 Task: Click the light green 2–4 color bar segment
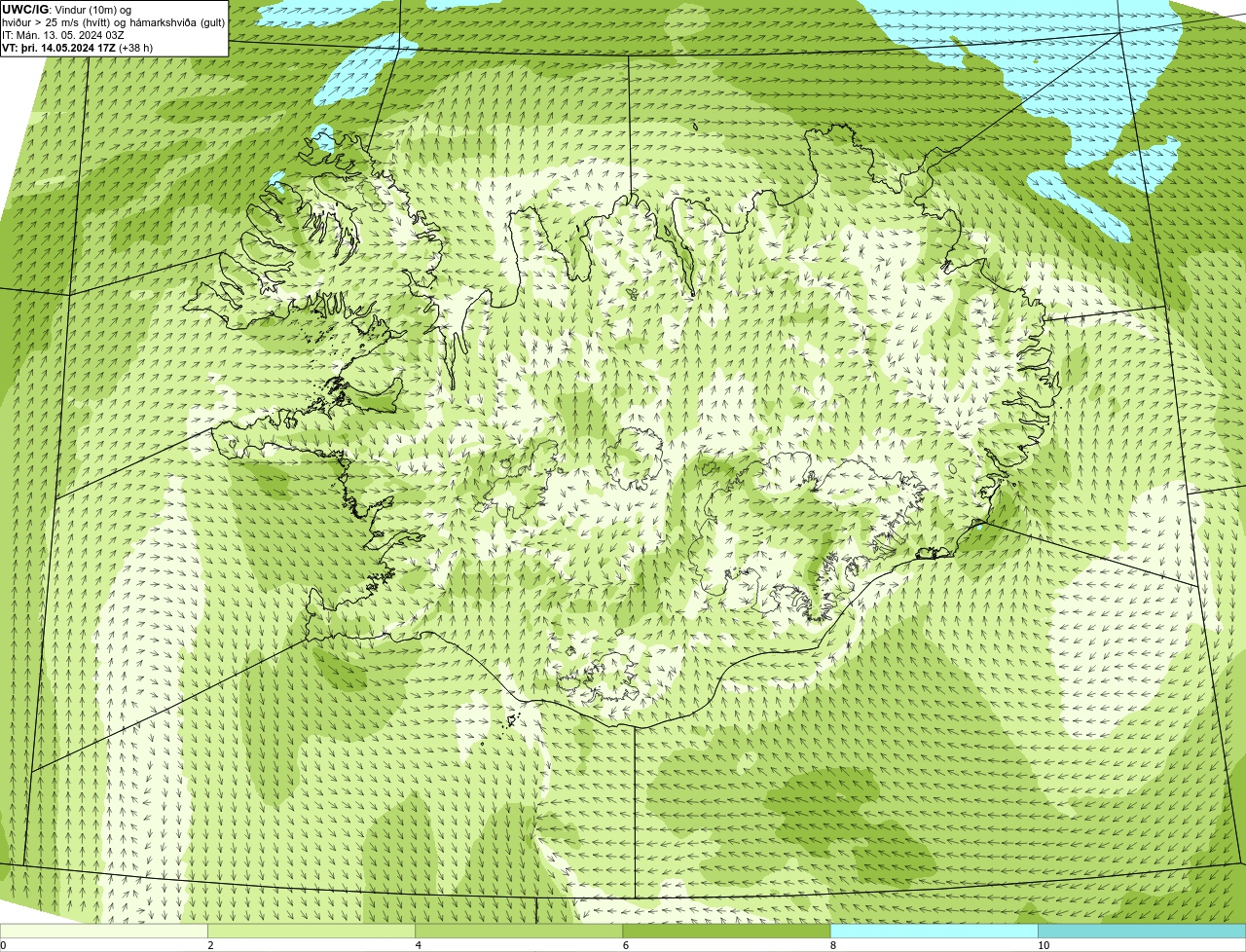click(311, 932)
